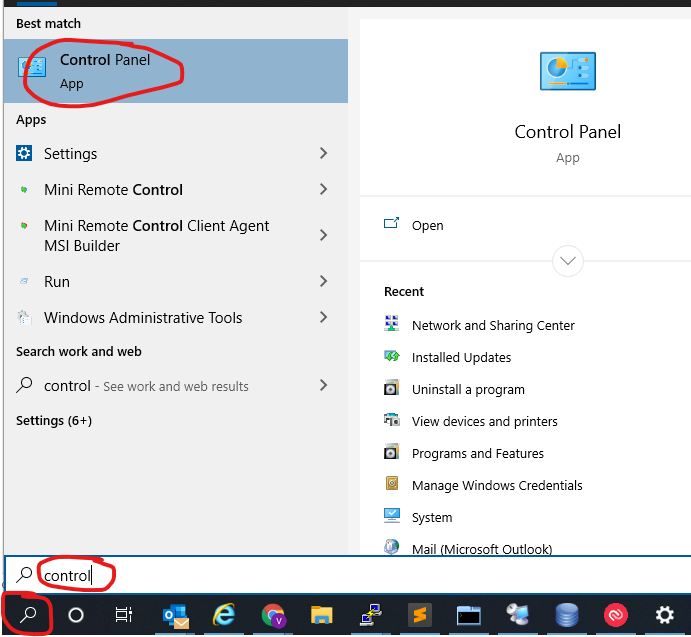
Task: Open Network and Sharing Center recent item
Action: pyautogui.click(x=493, y=325)
